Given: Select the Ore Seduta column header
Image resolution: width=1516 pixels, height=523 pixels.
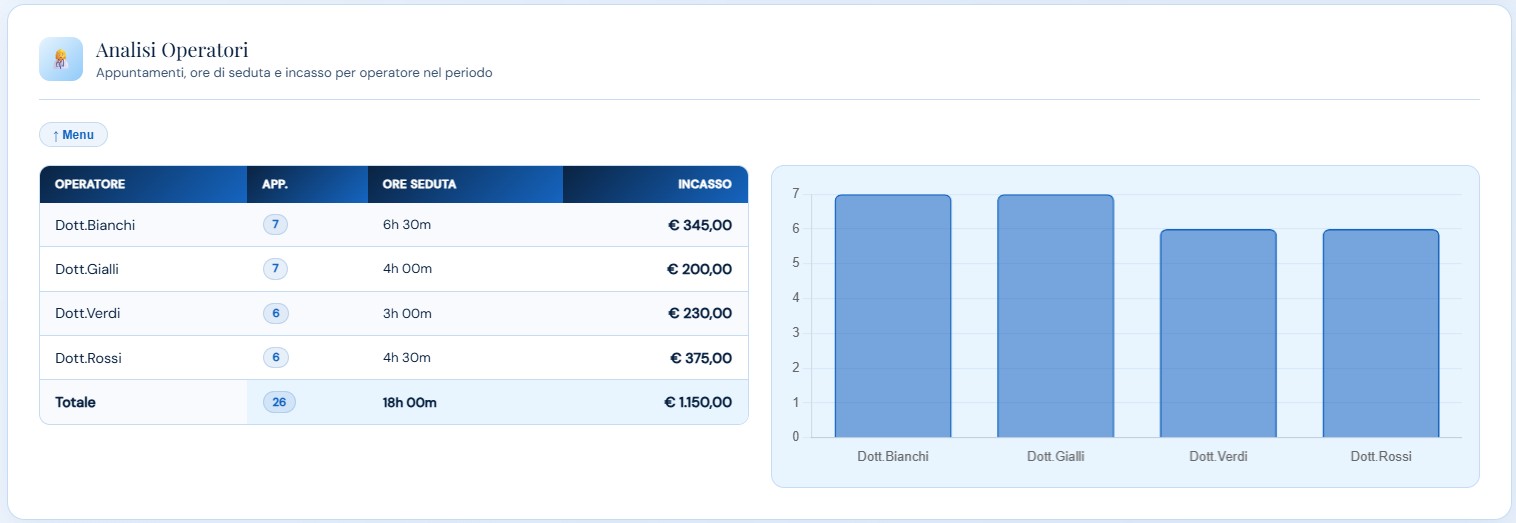Looking at the screenshot, I should pyautogui.click(x=419, y=184).
